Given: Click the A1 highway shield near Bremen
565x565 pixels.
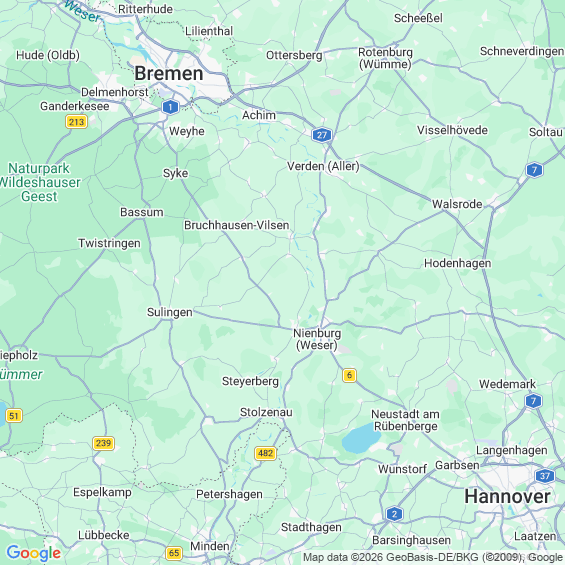Looking at the screenshot, I should click(x=170, y=107).
